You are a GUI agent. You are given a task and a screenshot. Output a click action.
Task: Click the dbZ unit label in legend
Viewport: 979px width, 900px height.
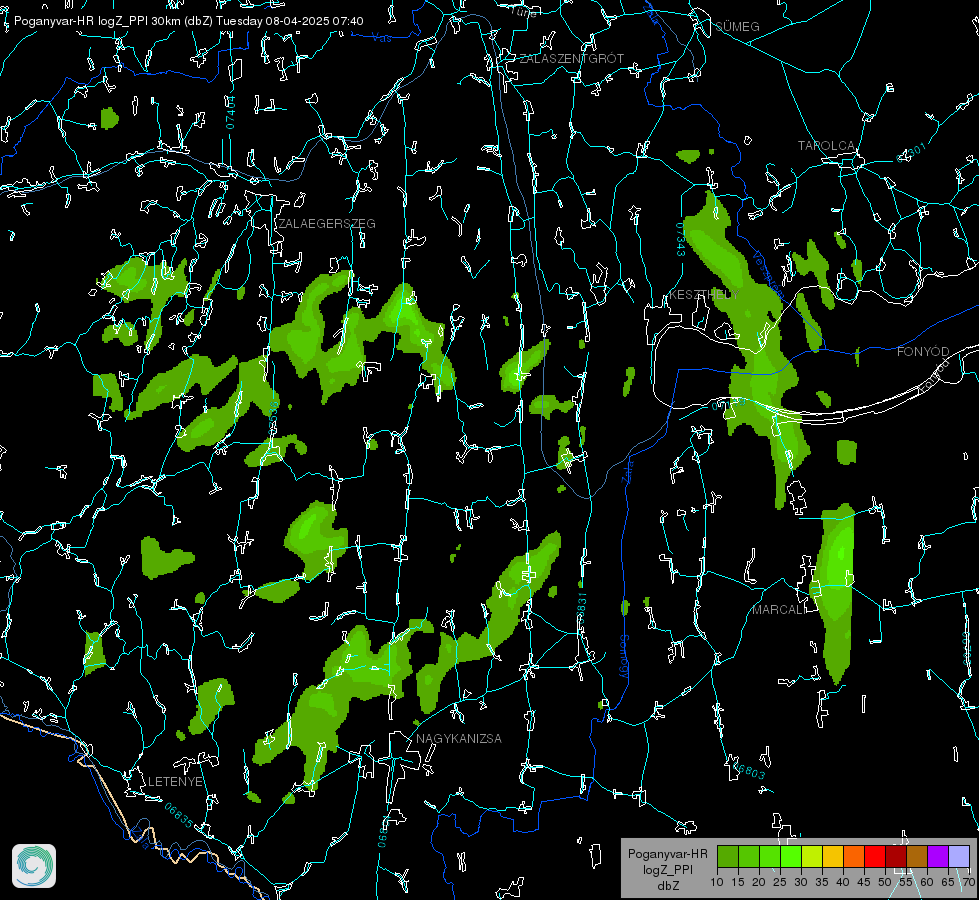tap(667, 886)
